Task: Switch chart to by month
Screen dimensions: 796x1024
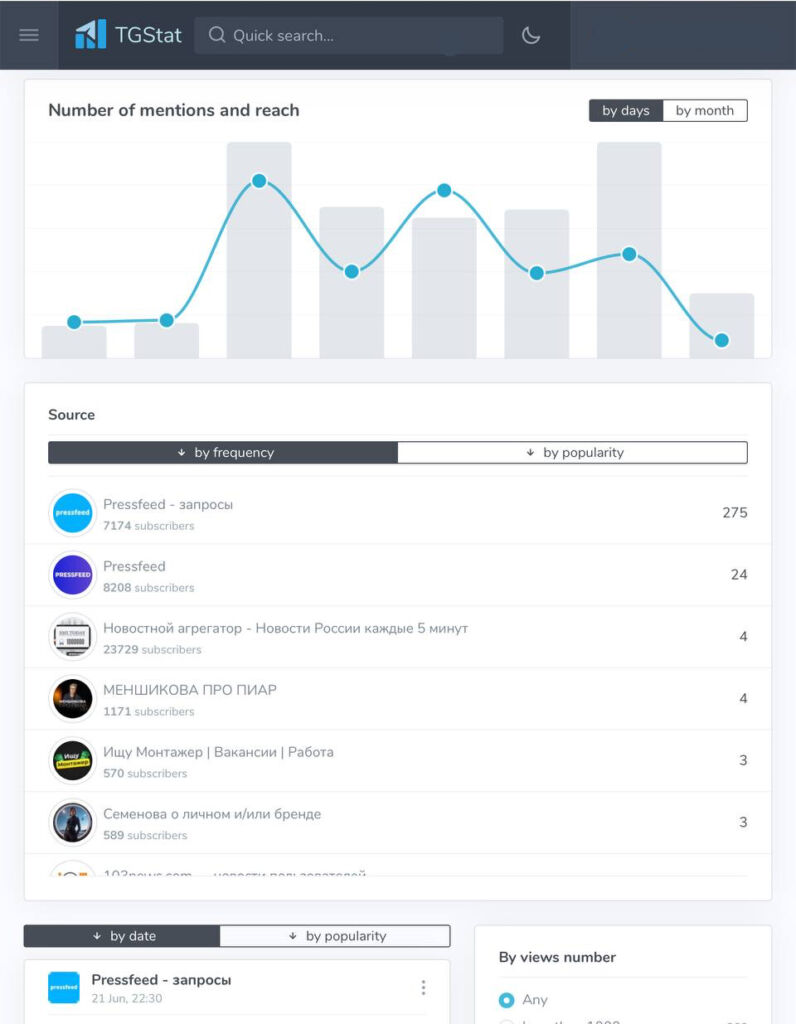Action: point(705,110)
